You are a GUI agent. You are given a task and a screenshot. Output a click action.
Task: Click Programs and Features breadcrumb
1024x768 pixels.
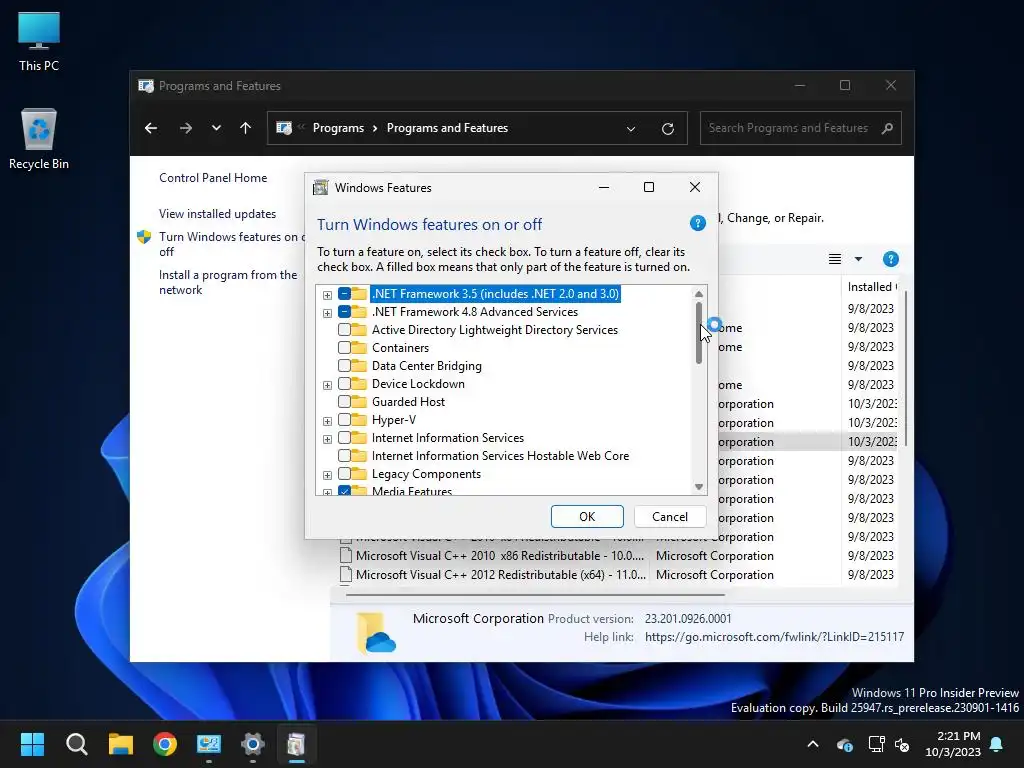click(x=447, y=128)
